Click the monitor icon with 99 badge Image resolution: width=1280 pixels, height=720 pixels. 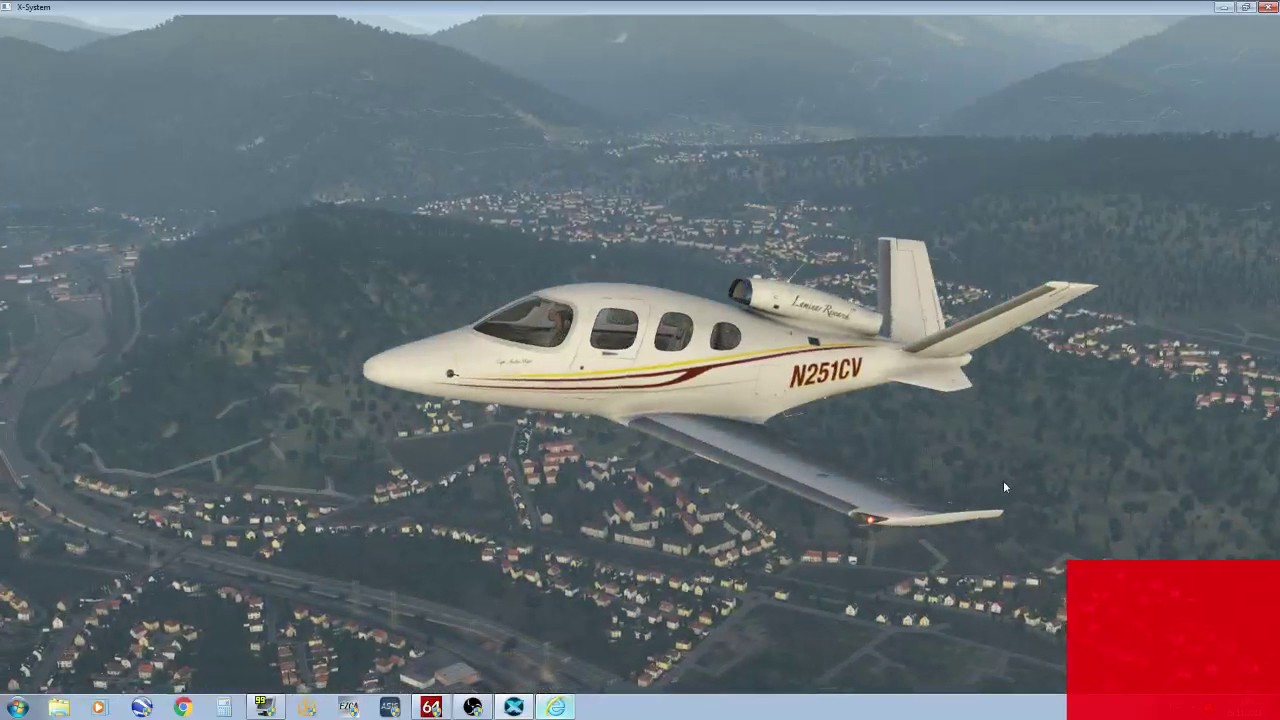(265, 707)
